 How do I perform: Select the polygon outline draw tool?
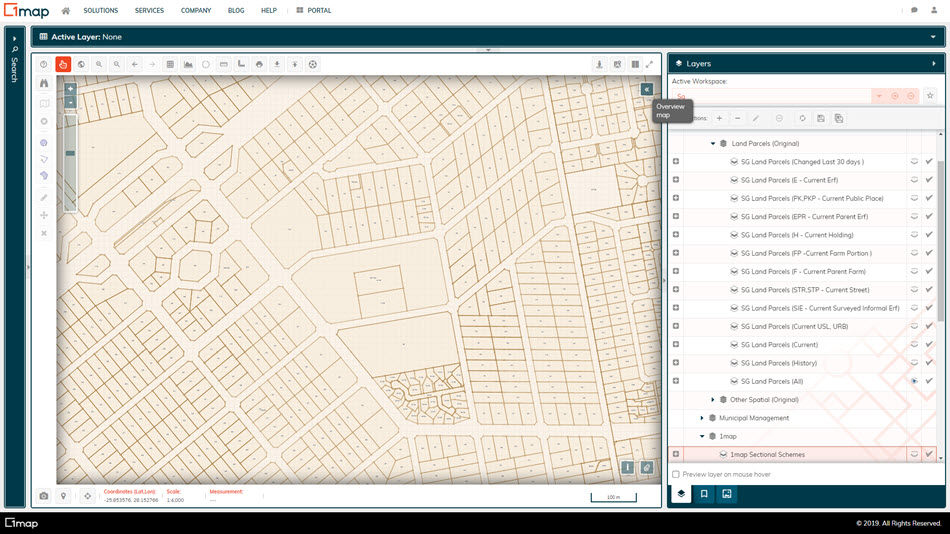pos(44,159)
